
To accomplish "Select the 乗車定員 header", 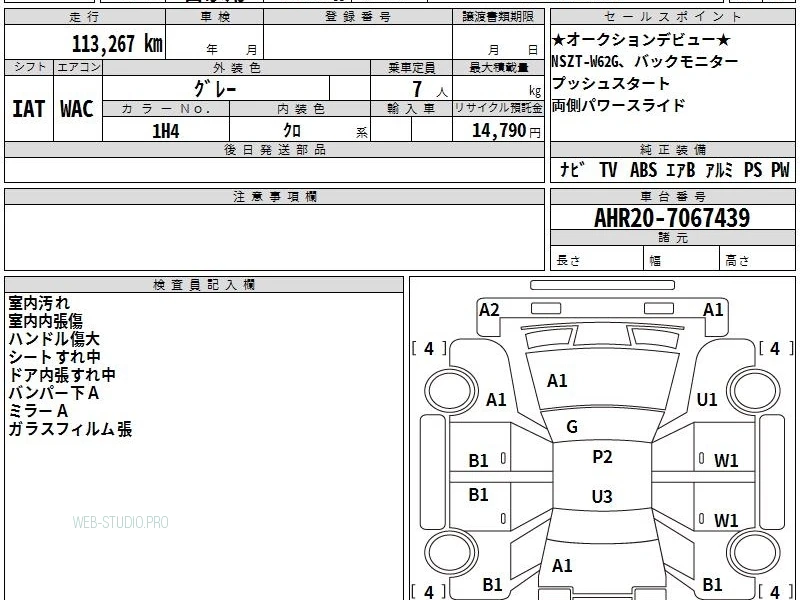I will coord(412,67).
